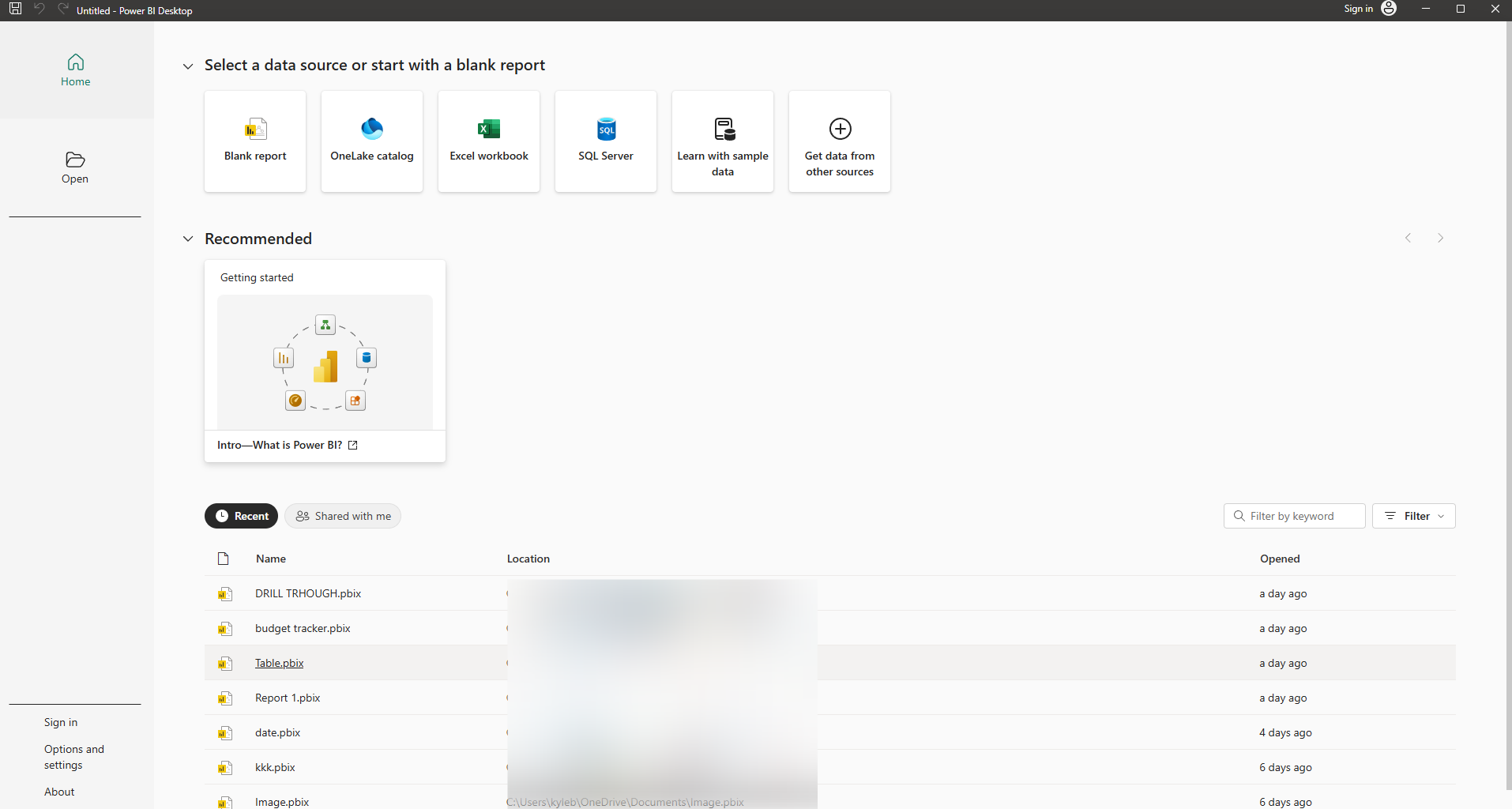This screenshot has height=809, width=1512.
Task: Click Sign in at top right
Action: 1359,9
